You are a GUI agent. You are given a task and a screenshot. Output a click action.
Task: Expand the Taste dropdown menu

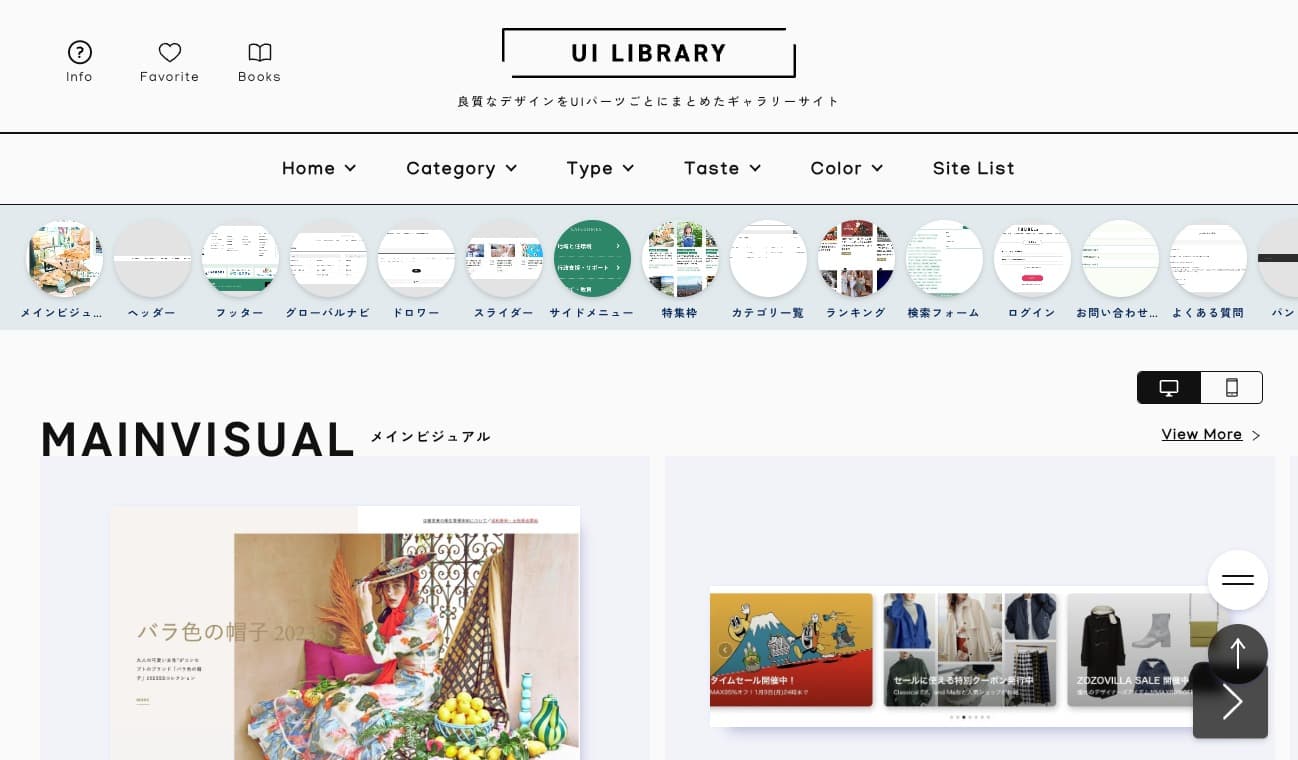coord(723,168)
